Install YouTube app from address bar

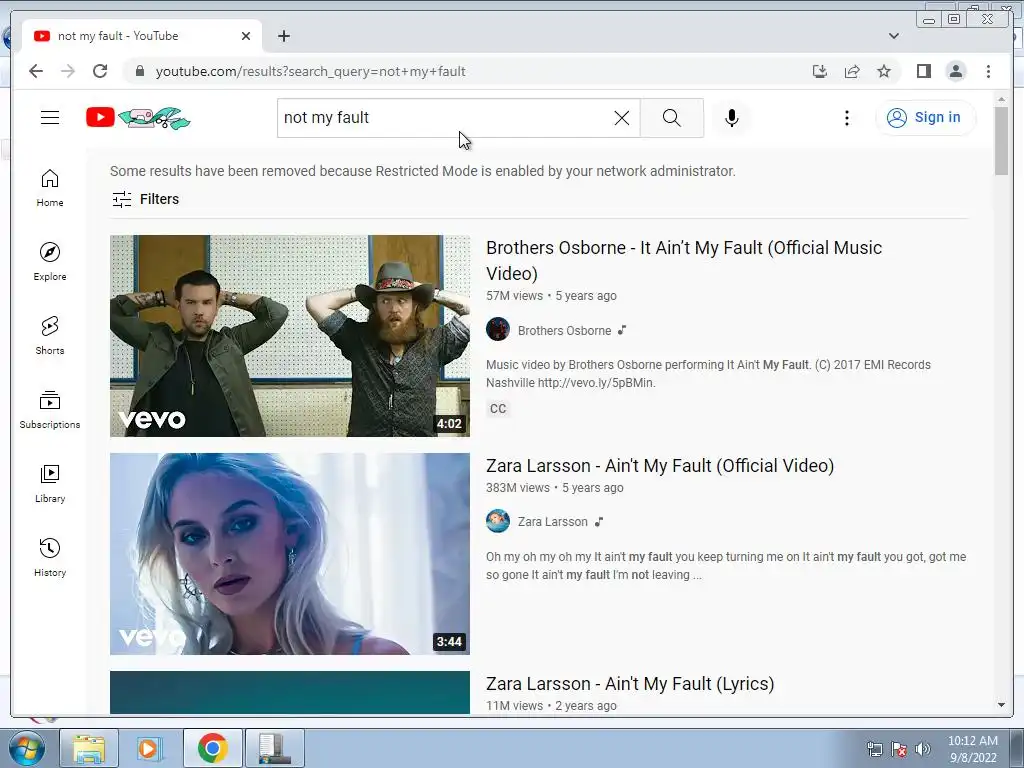click(820, 71)
